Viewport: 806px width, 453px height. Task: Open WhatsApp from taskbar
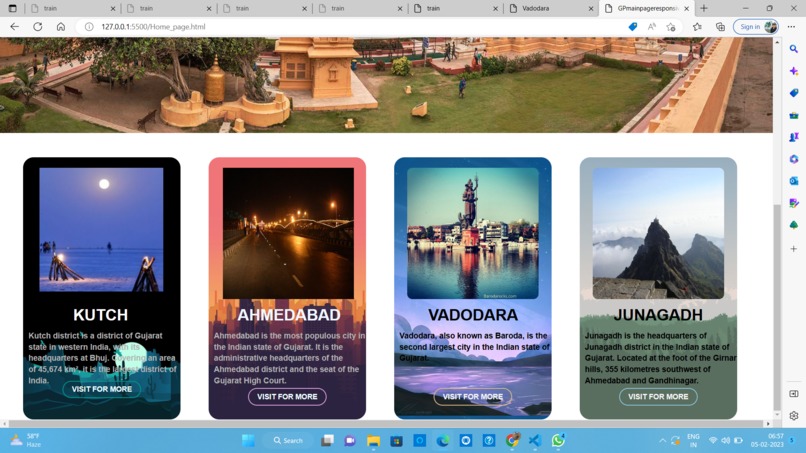coord(558,441)
